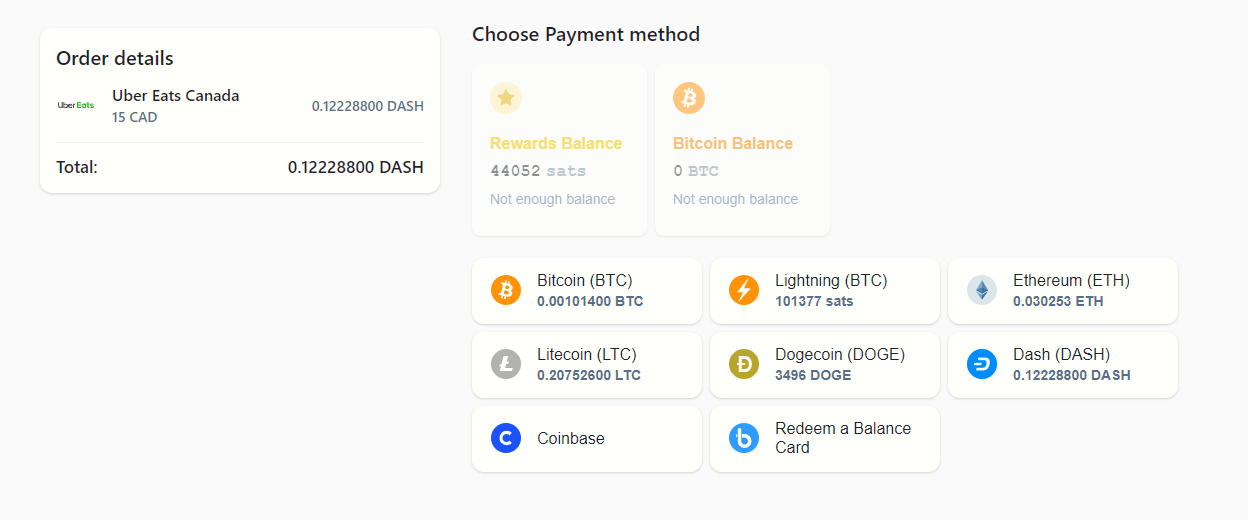1248x520 pixels.
Task: Click the Rewards Balance star icon
Action: click(x=506, y=98)
